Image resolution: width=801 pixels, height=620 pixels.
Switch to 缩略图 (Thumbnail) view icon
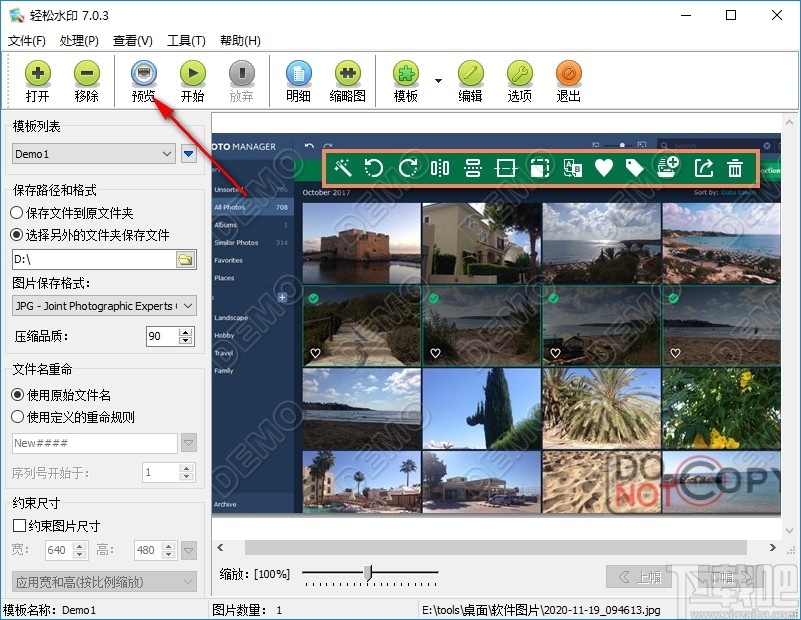click(348, 73)
